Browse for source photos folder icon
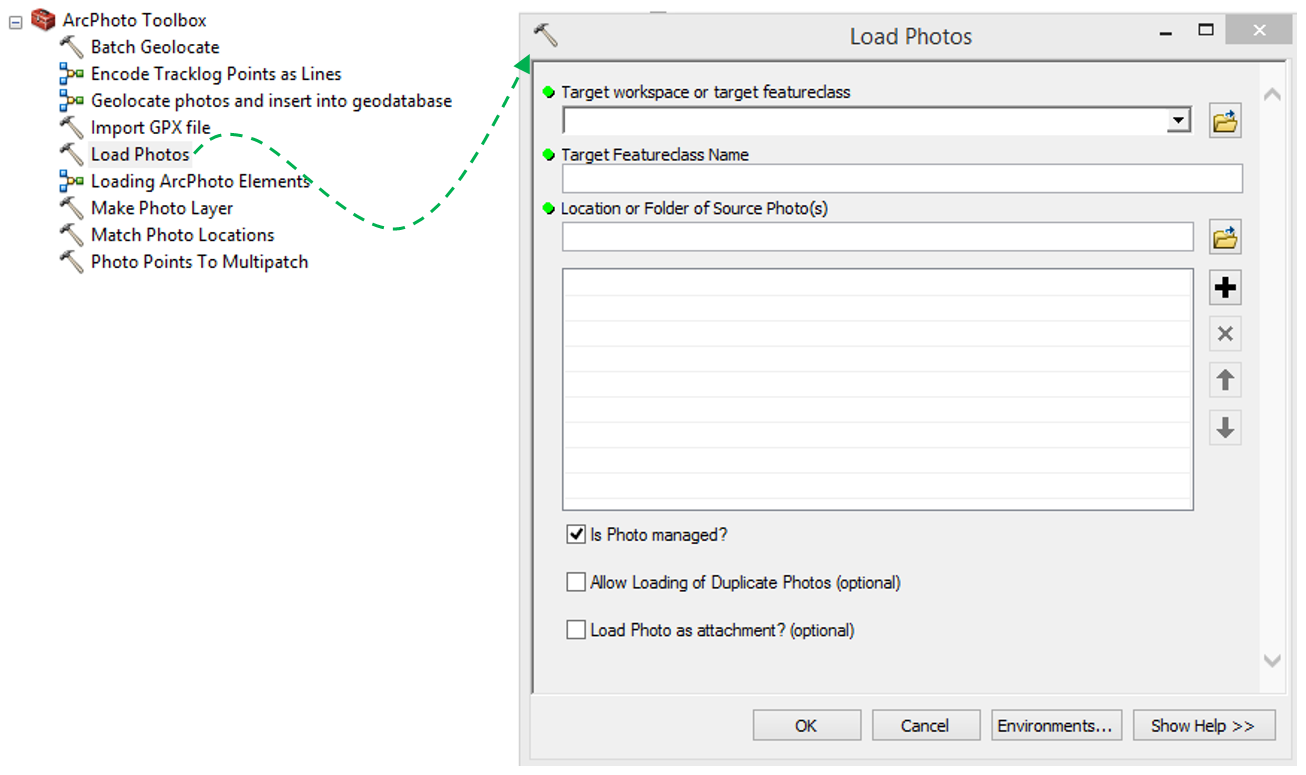 pyautogui.click(x=1225, y=237)
